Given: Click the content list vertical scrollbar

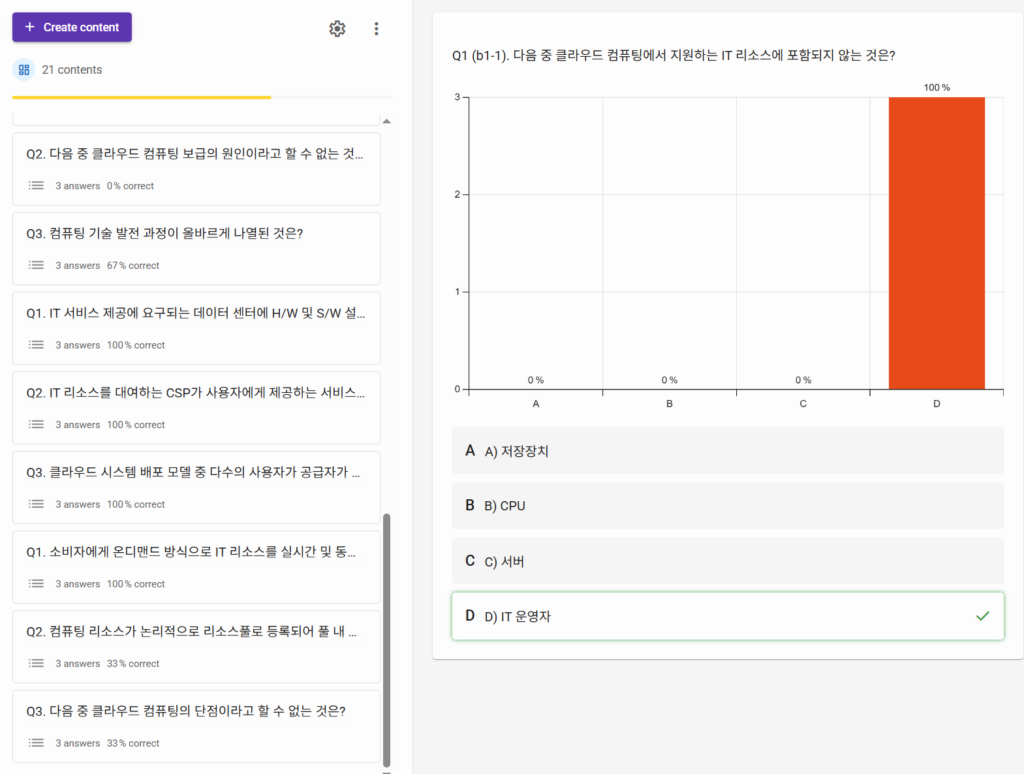Looking at the screenshot, I should (387, 640).
